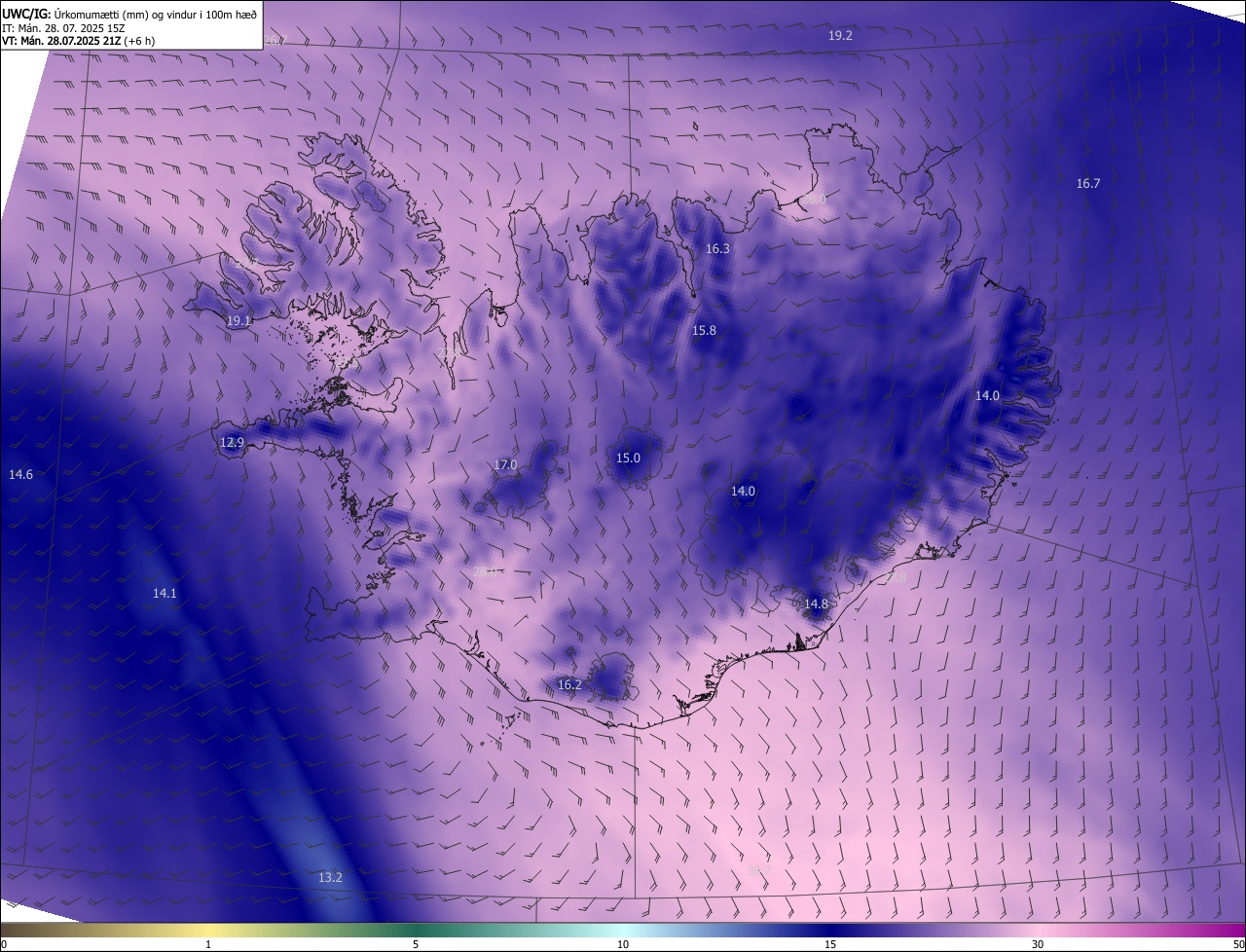Click the 19.2 value over the northern sea
Image resolution: width=1246 pixels, height=952 pixels.
[840, 35]
